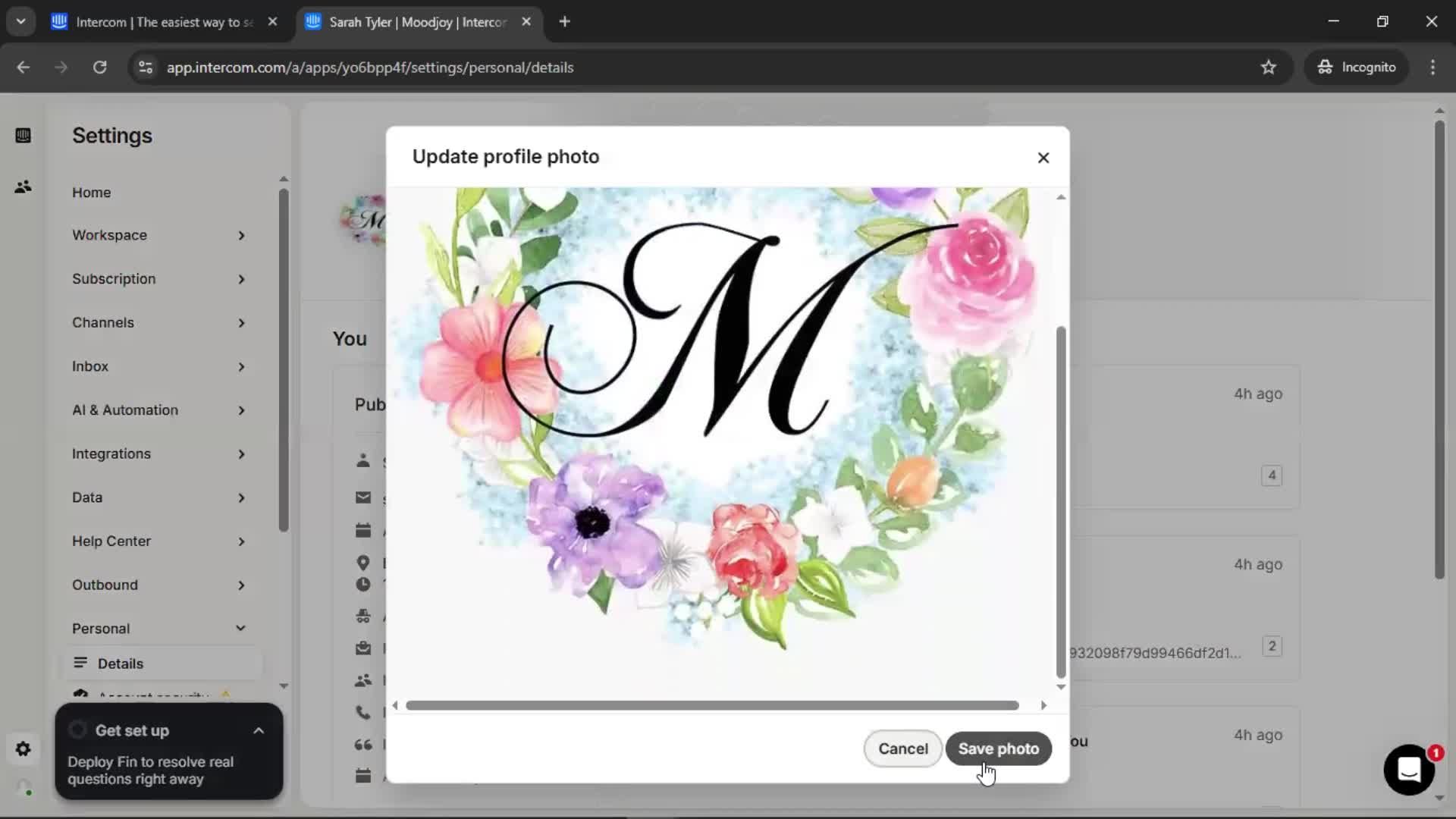Screen dimensions: 1456x819
Task: Expand the Data settings section
Action: pyautogui.click(x=159, y=497)
